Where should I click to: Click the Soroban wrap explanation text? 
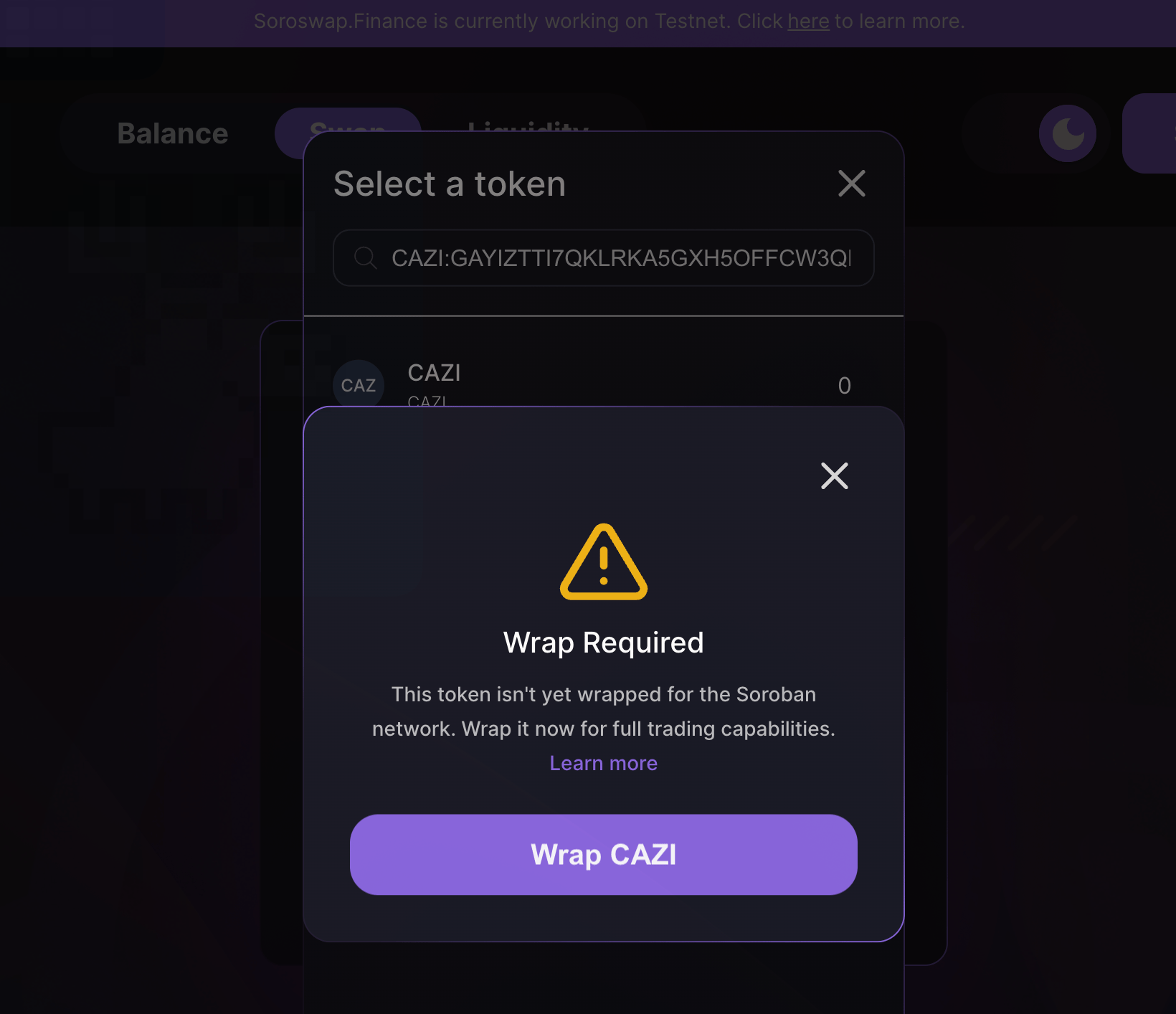pyautogui.click(x=604, y=711)
